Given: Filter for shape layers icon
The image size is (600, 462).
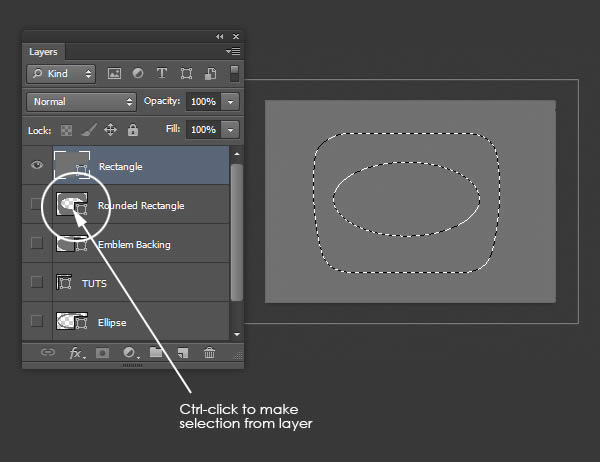Looking at the screenshot, I should click(186, 73).
